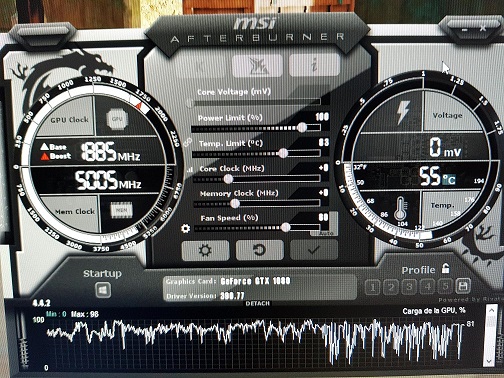Click the link icon next to Temp. Limit
This screenshot has width=504, height=378.
pos(187,143)
